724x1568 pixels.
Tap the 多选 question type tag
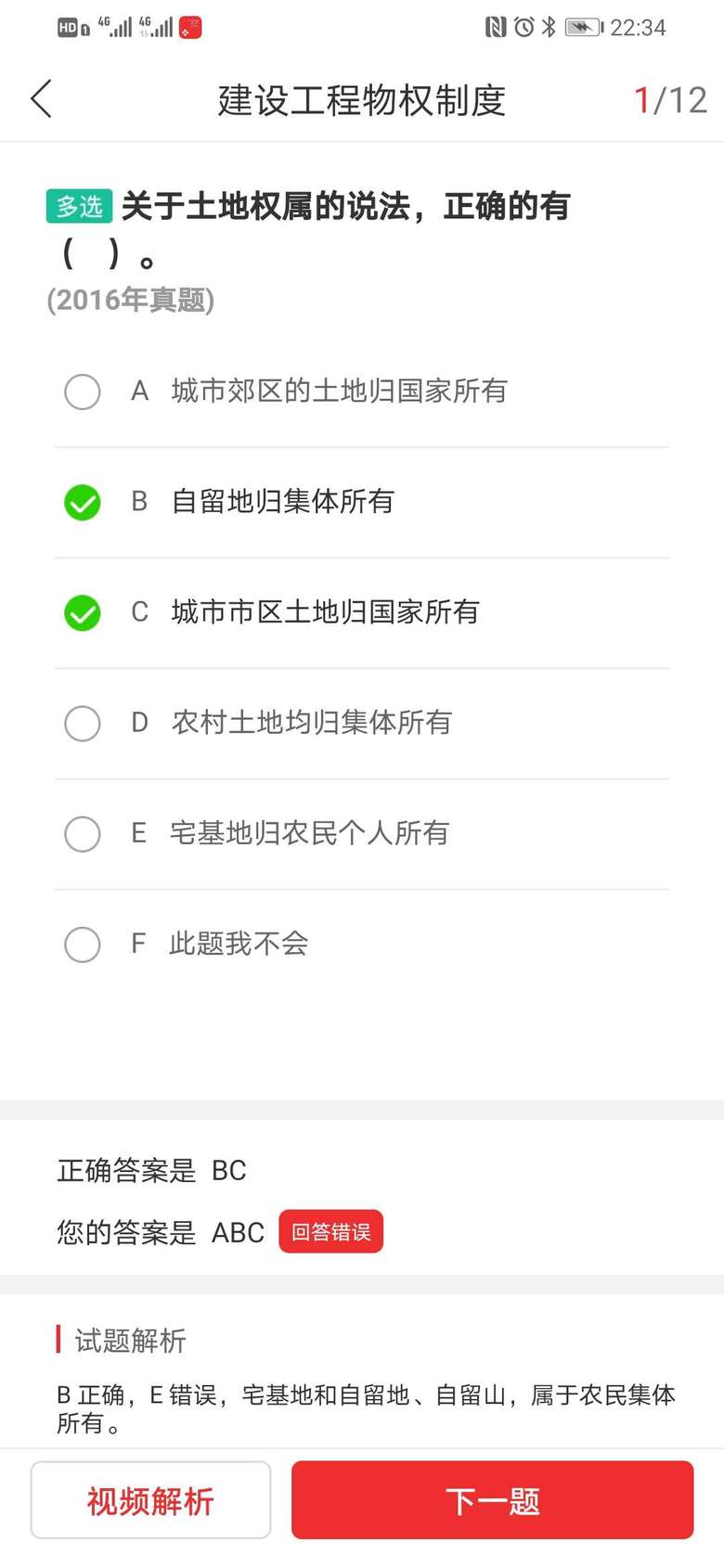(x=79, y=206)
